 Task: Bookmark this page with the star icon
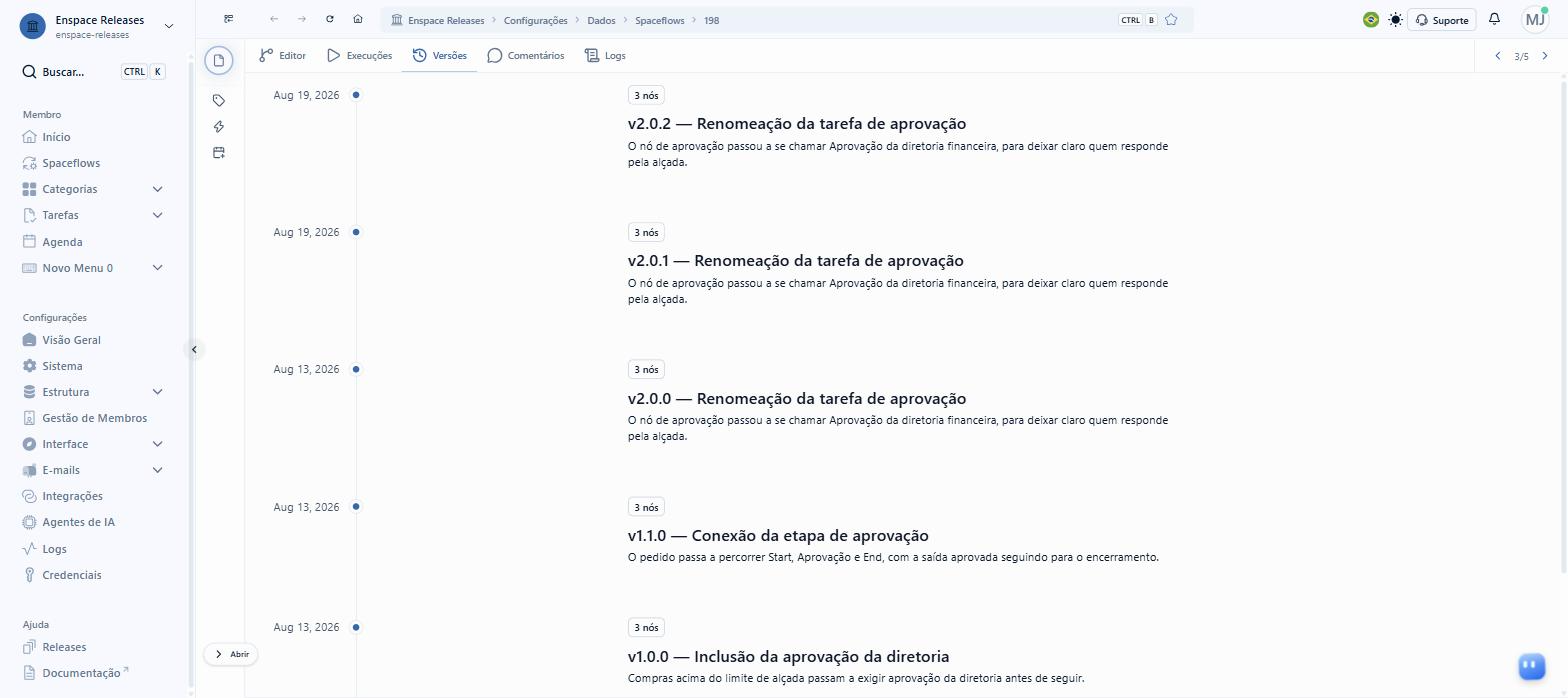[x=1171, y=20]
